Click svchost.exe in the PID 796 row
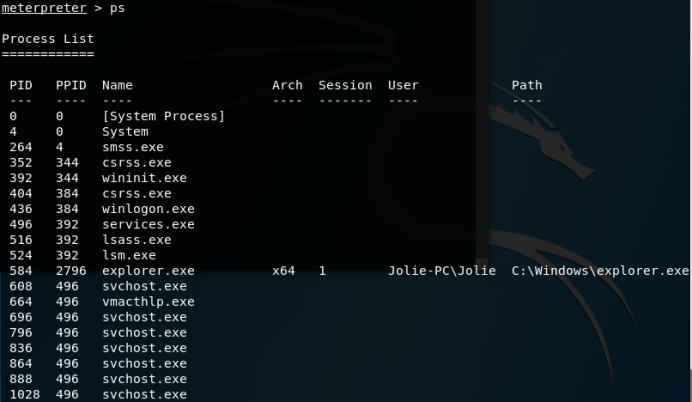 pos(144,332)
